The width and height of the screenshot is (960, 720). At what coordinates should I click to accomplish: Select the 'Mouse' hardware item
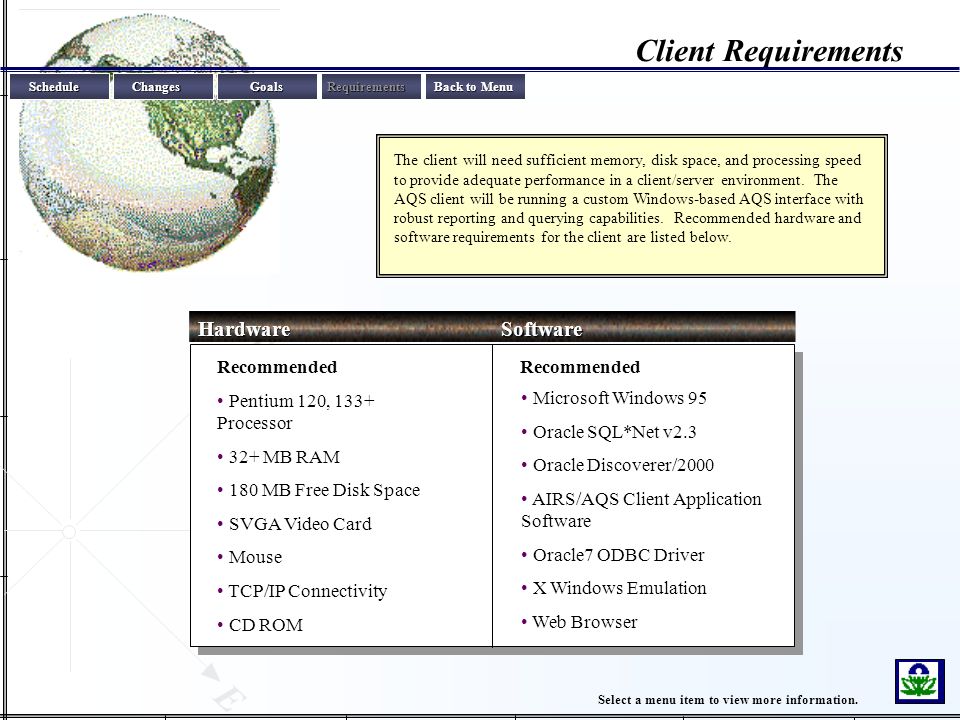click(250, 557)
